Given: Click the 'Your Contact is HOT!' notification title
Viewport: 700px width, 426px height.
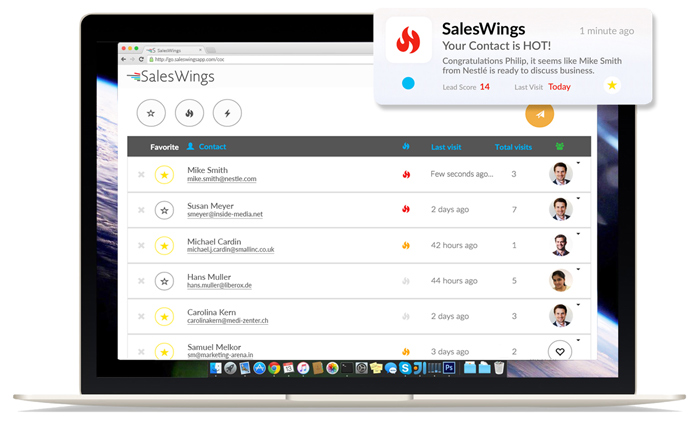Looking at the screenshot, I should [x=496, y=46].
